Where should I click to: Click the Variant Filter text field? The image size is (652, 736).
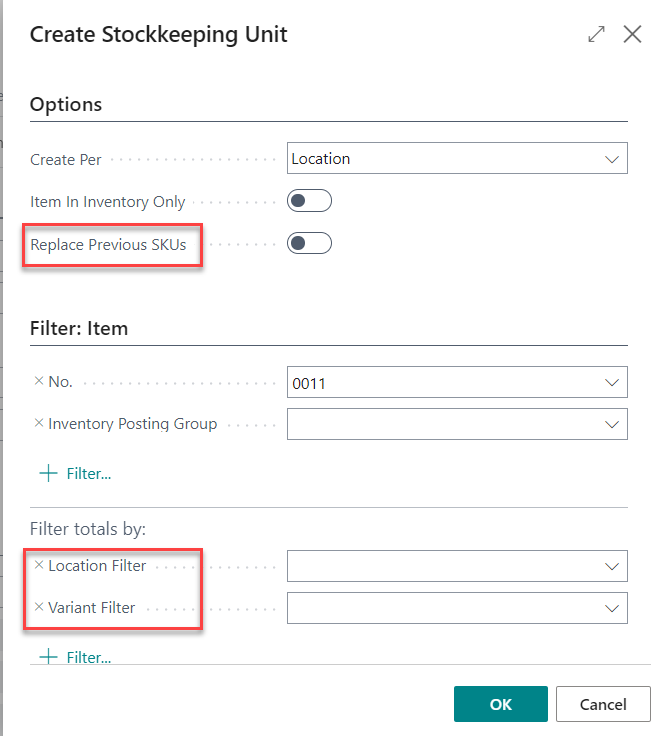[440, 608]
